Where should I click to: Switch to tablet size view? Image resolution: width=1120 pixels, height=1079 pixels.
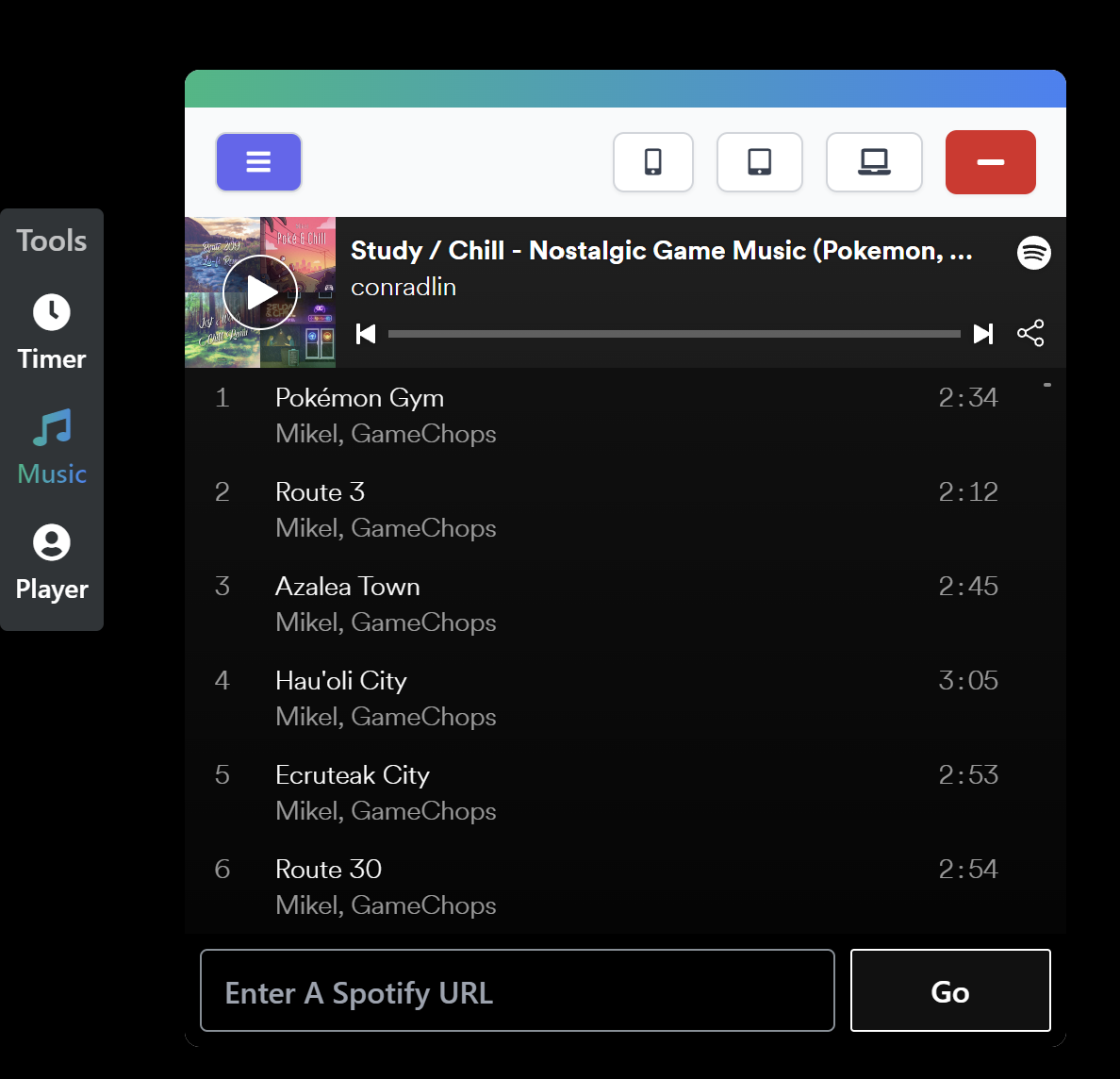759,161
